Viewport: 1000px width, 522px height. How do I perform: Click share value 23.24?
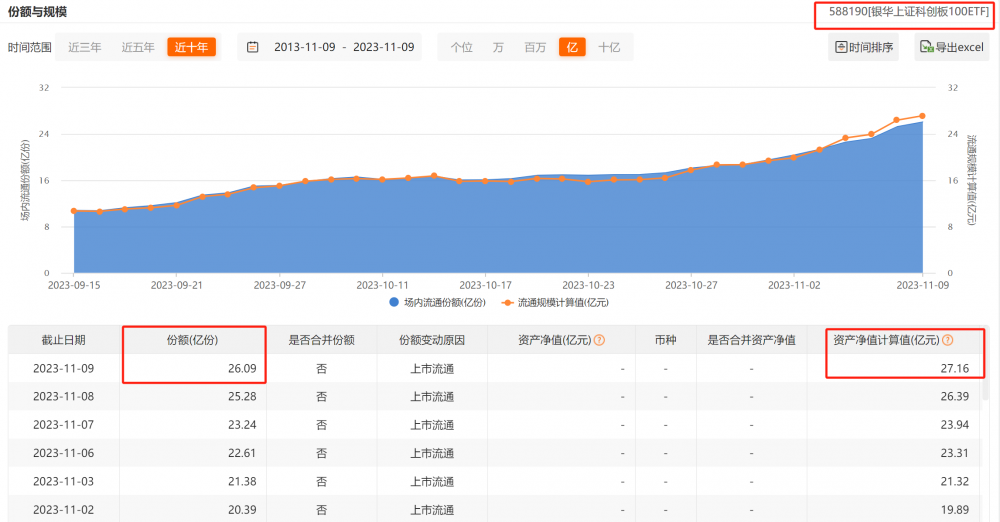(242, 424)
